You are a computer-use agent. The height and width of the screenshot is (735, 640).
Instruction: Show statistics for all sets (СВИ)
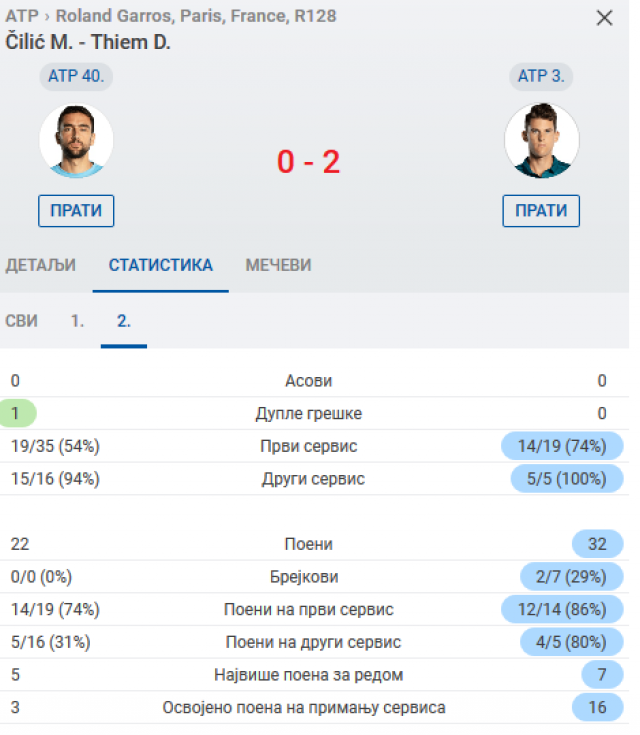(x=22, y=321)
